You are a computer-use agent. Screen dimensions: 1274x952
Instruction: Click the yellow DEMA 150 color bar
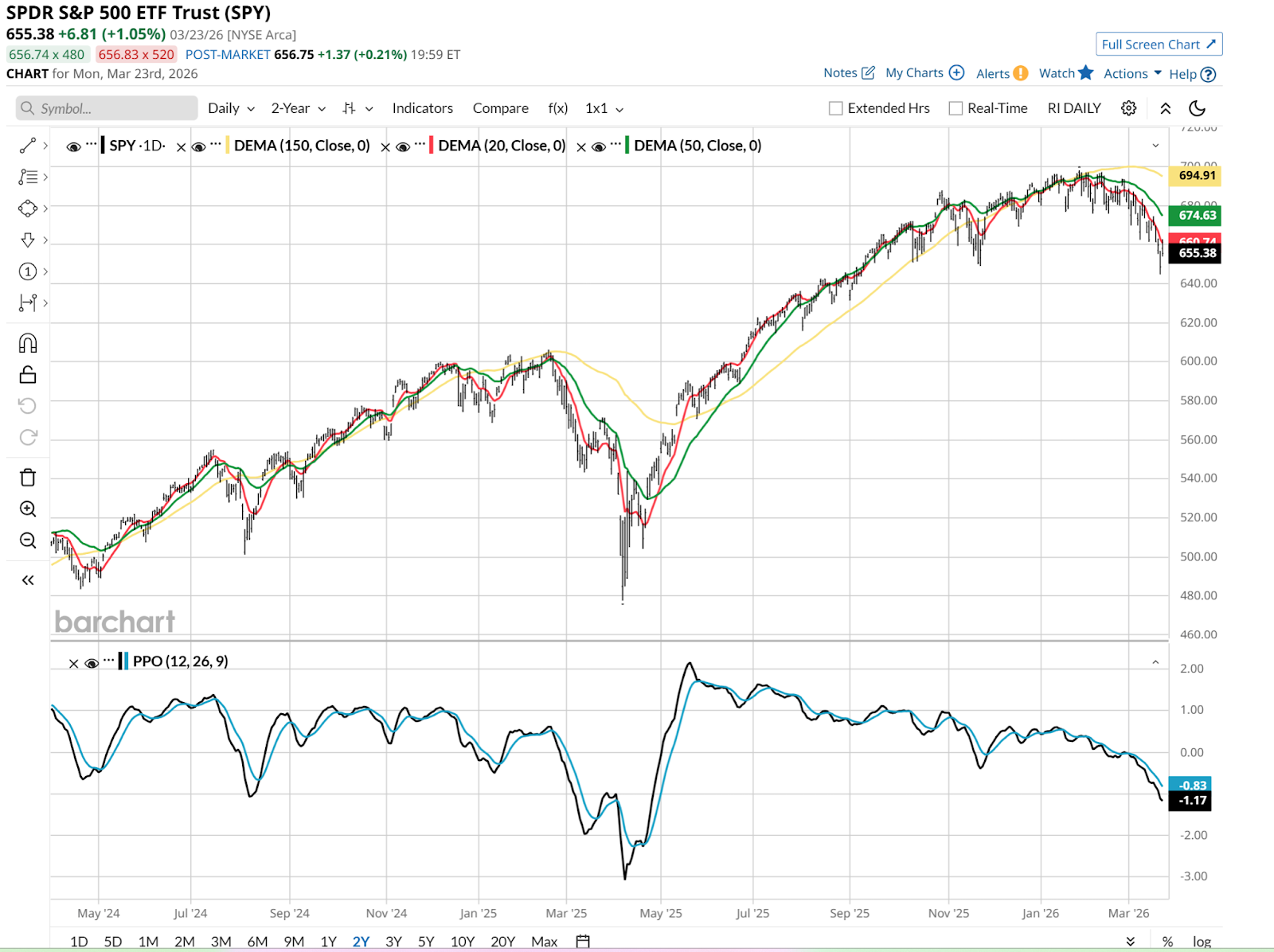coord(228,146)
